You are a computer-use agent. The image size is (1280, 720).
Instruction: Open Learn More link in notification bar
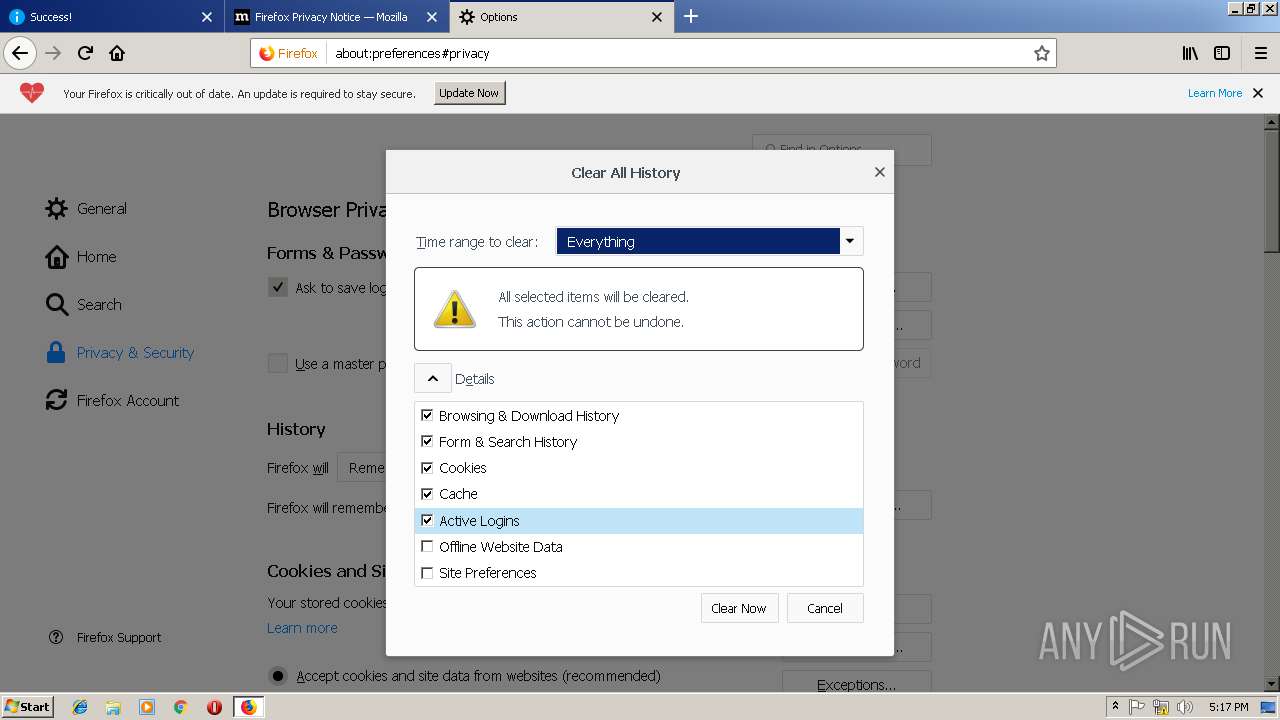(x=1215, y=93)
